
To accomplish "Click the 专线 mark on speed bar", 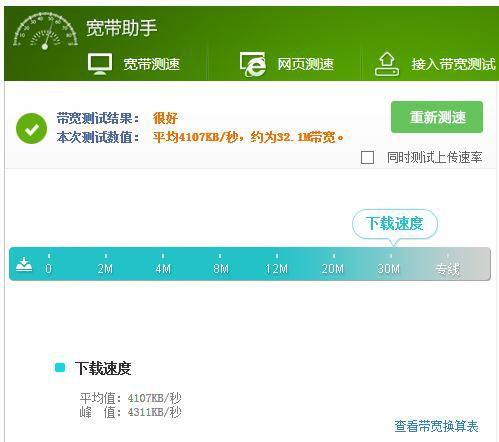I will pos(448,269).
